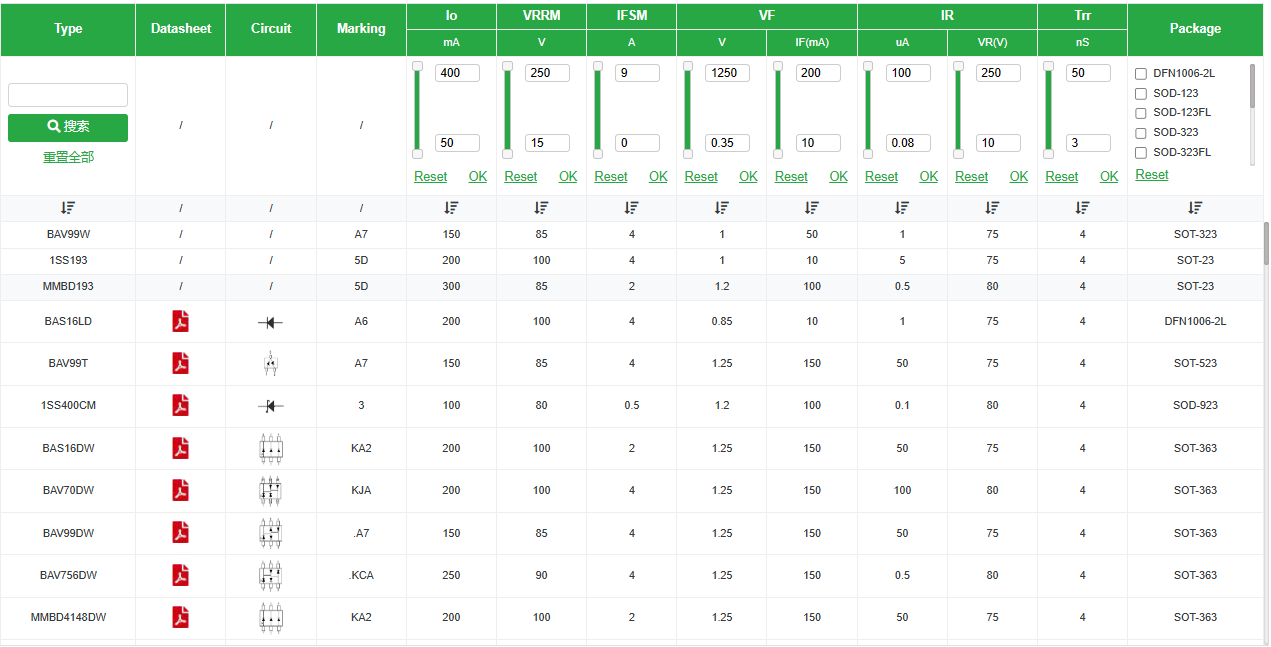Image resolution: width=1271 pixels, height=647 pixels.
Task: Click the 重置全部 reset all link
Action: point(68,157)
